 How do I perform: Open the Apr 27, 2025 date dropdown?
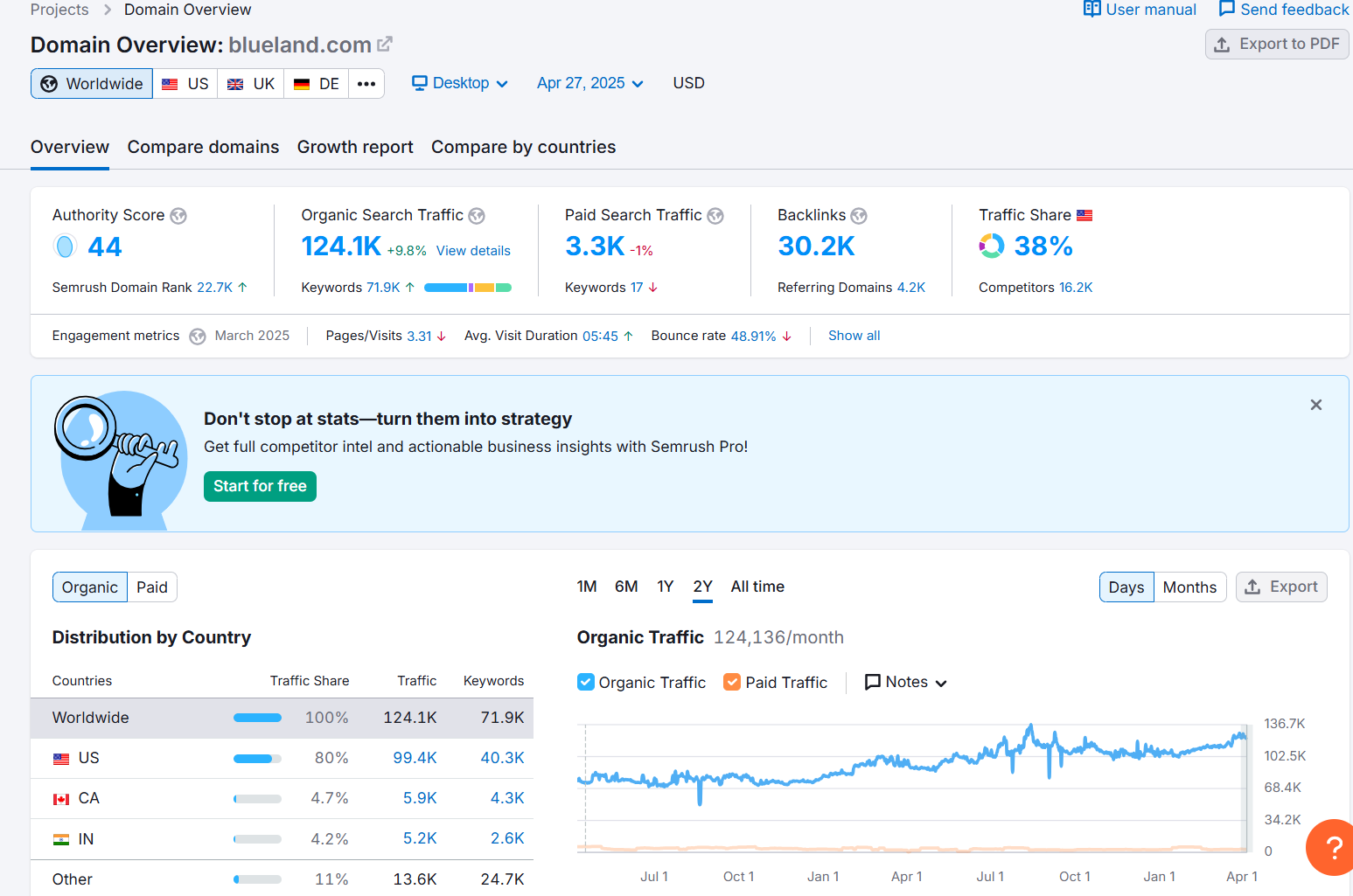pos(590,83)
